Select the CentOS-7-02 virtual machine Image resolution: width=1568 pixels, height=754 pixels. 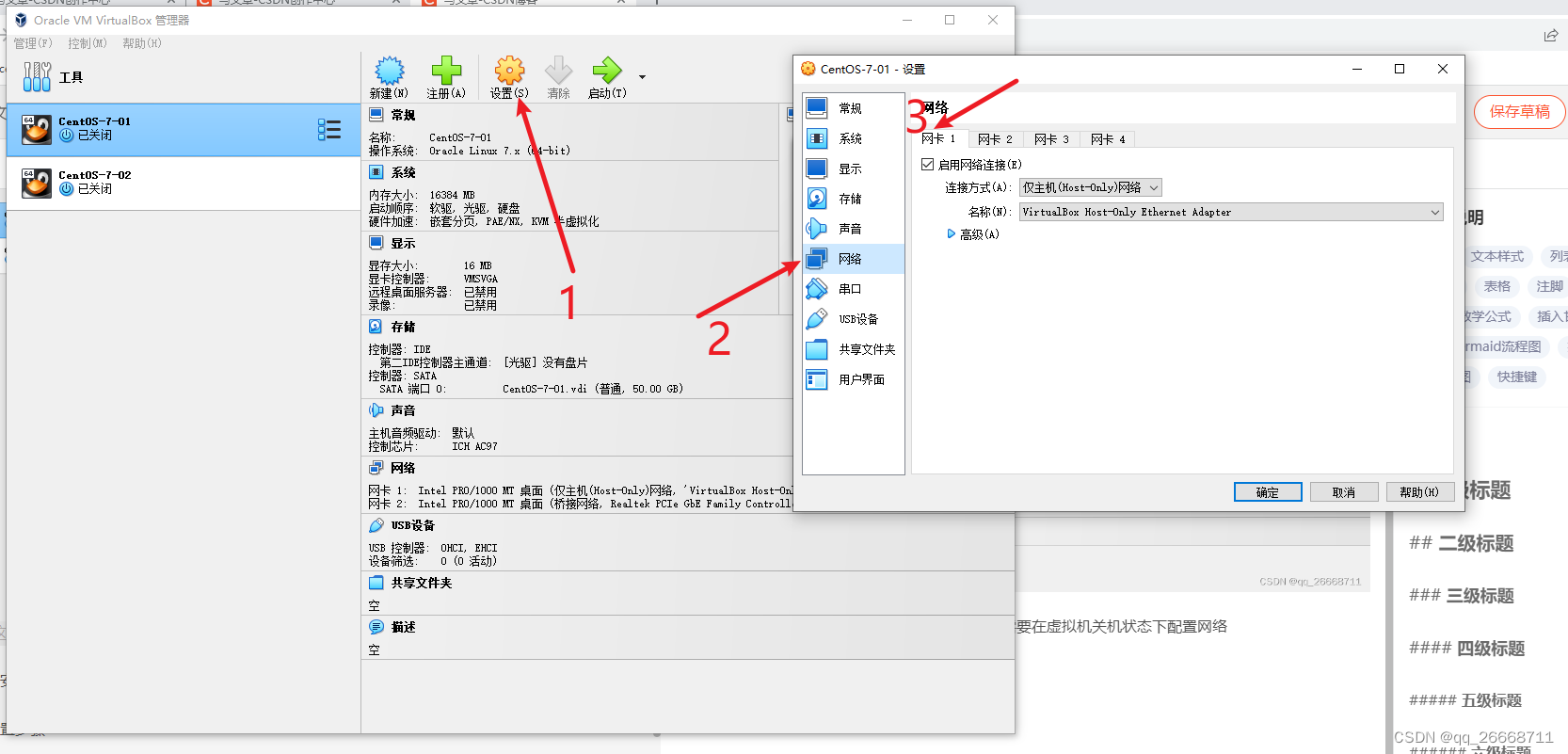pos(184,183)
